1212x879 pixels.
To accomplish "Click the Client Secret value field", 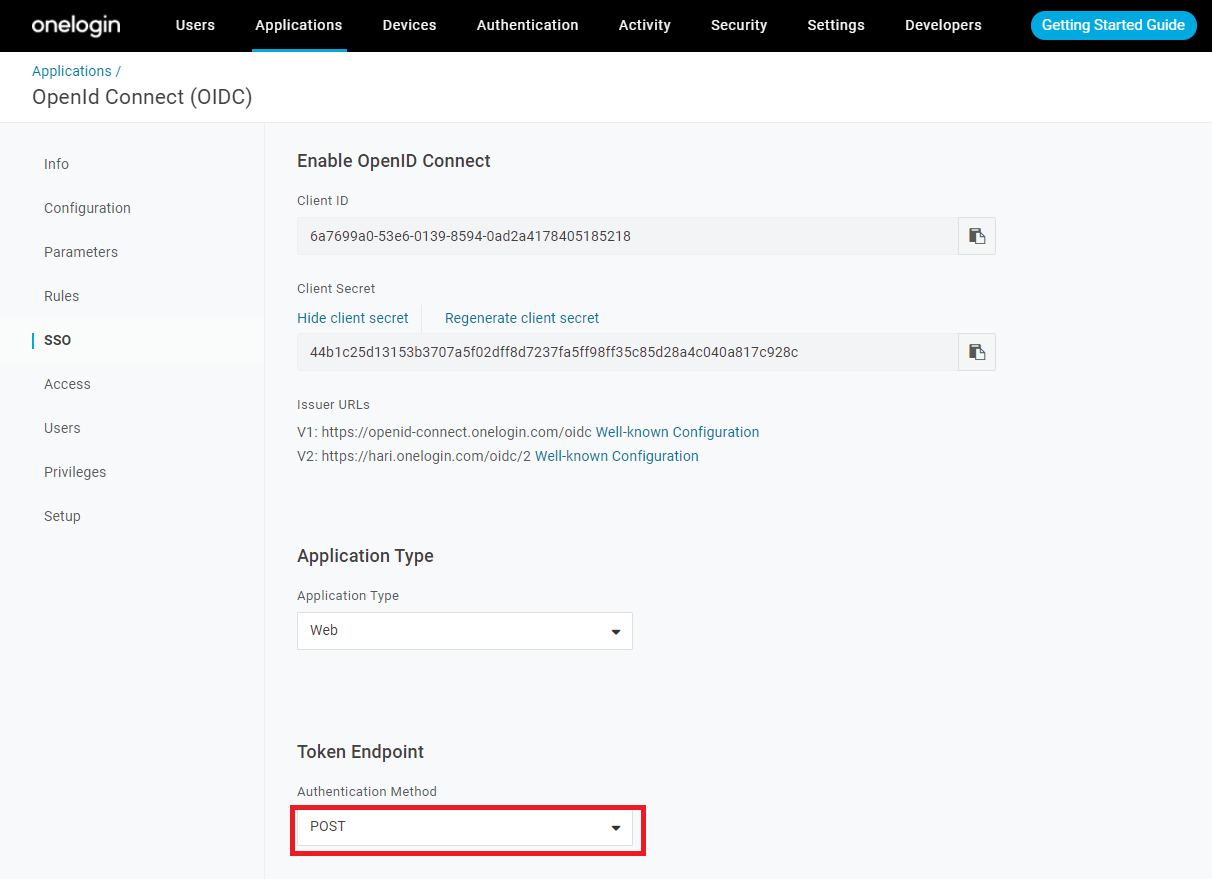I will point(627,352).
